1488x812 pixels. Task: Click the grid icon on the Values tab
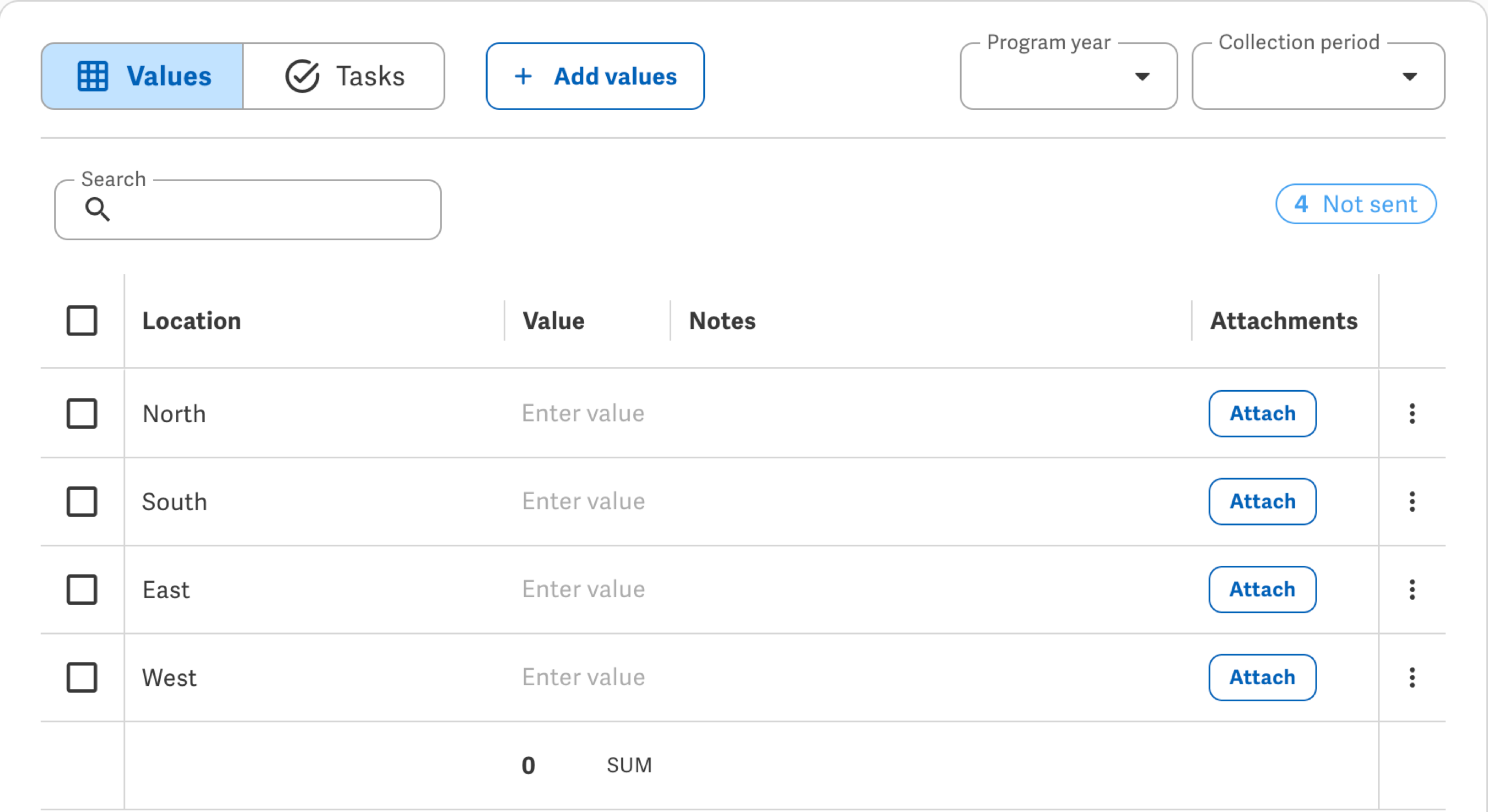coord(94,75)
